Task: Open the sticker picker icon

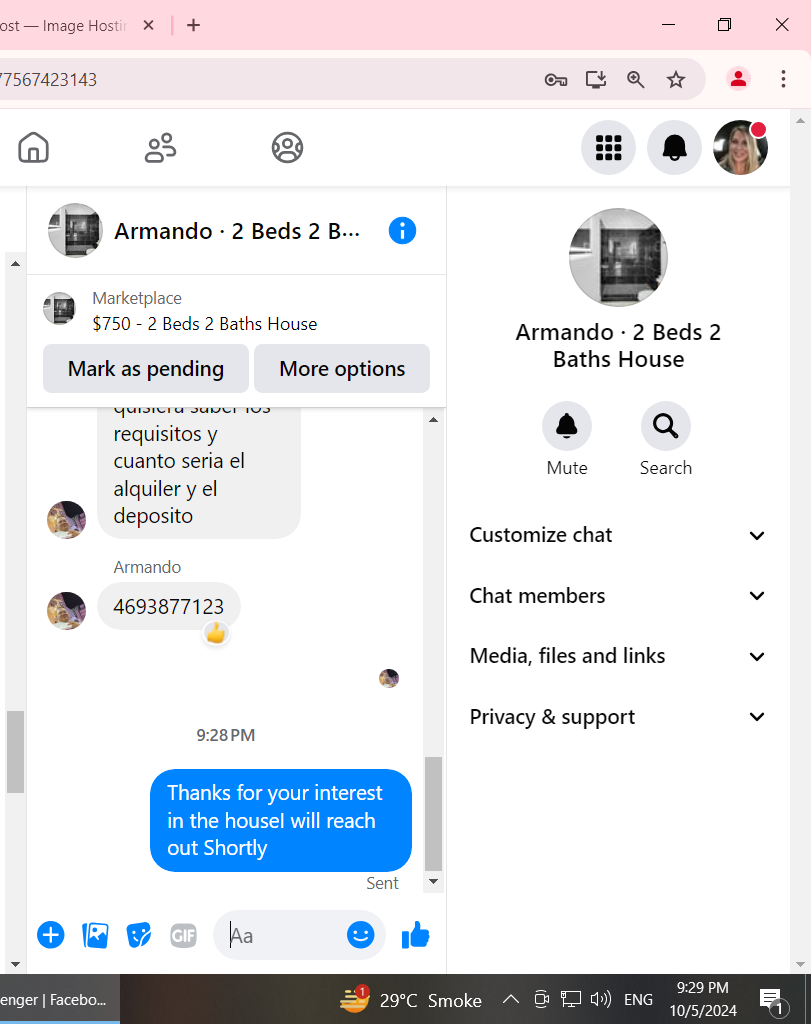Action: tap(139, 936)
